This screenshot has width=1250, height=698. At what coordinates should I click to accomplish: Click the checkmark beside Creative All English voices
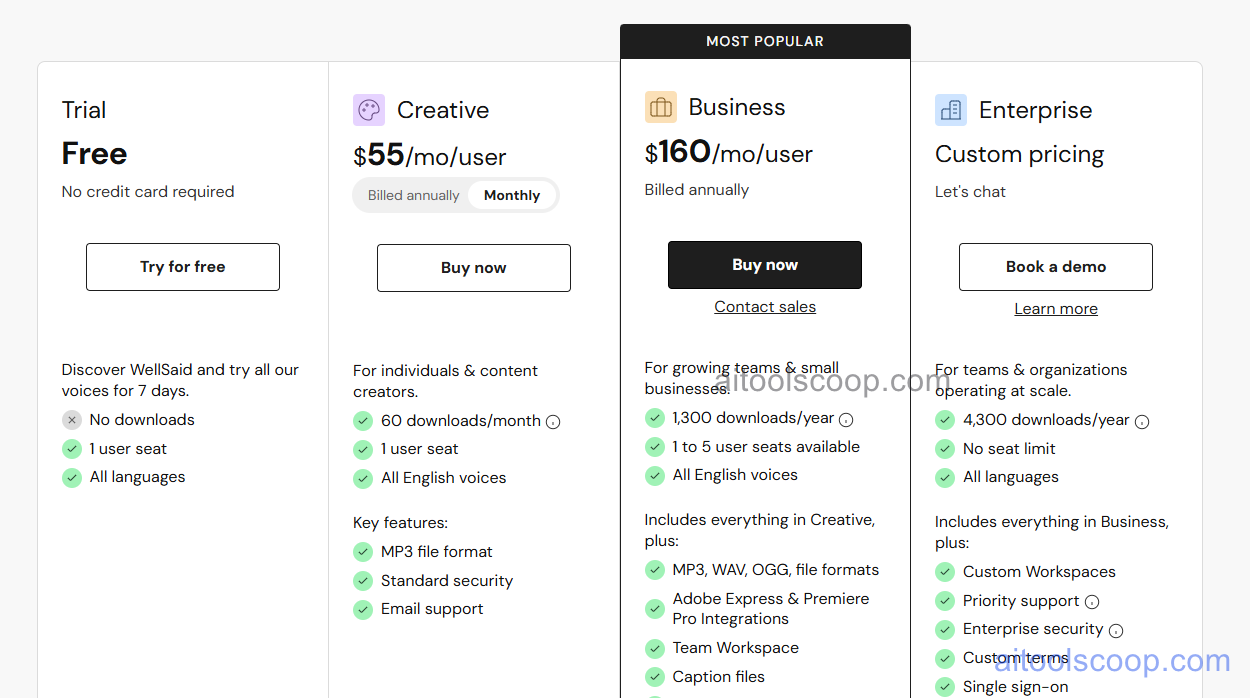[363, 479]
